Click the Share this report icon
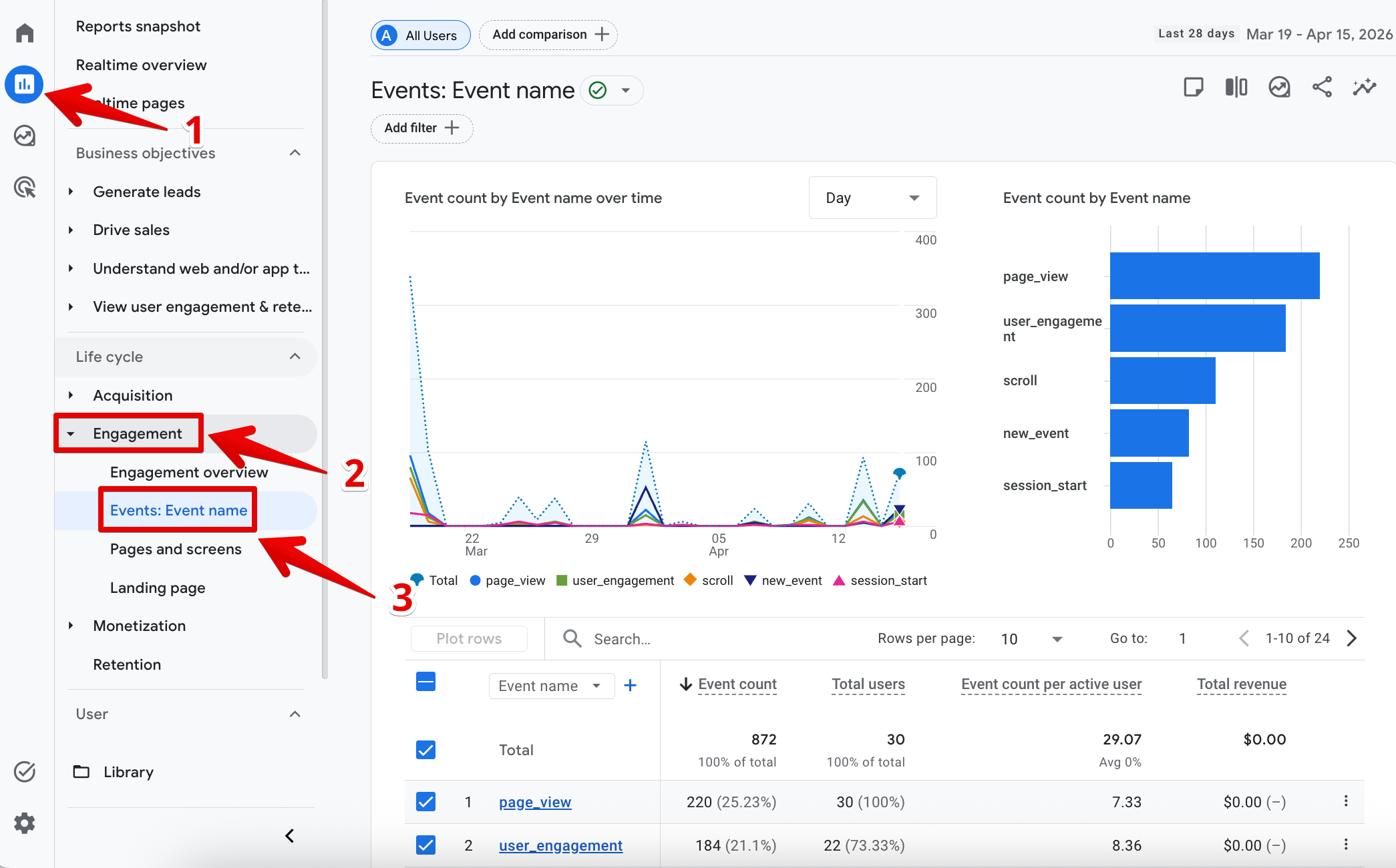Screen dimensions: 1396x868 (1322, 87)
